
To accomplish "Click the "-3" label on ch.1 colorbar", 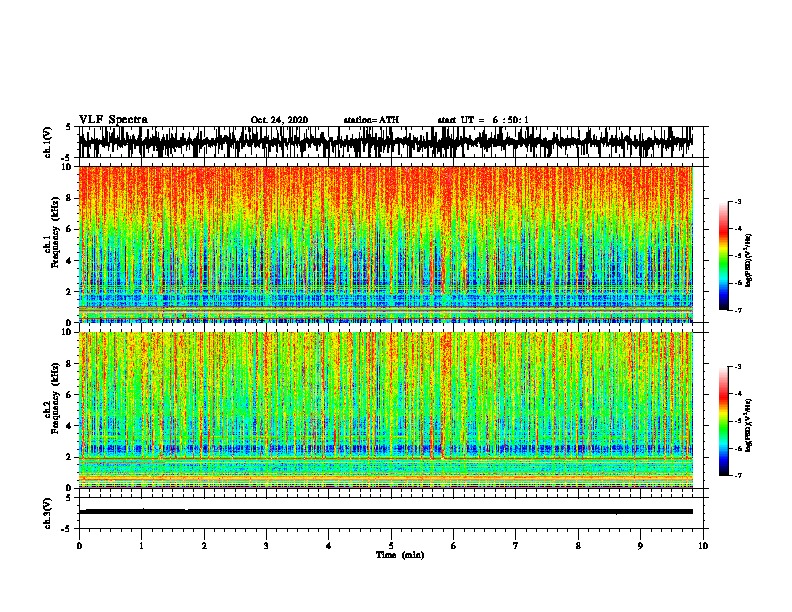I will [737, 201].
